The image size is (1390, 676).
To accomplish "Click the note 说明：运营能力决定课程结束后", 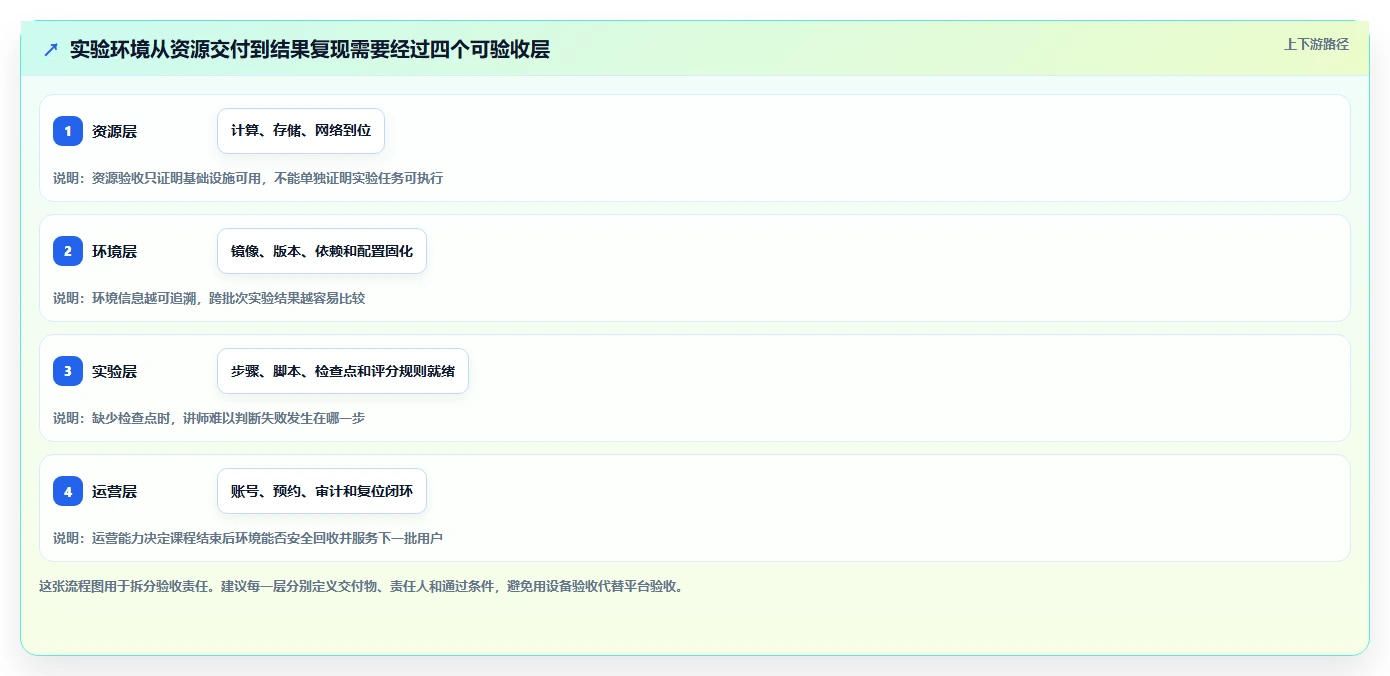I will 248,538.
